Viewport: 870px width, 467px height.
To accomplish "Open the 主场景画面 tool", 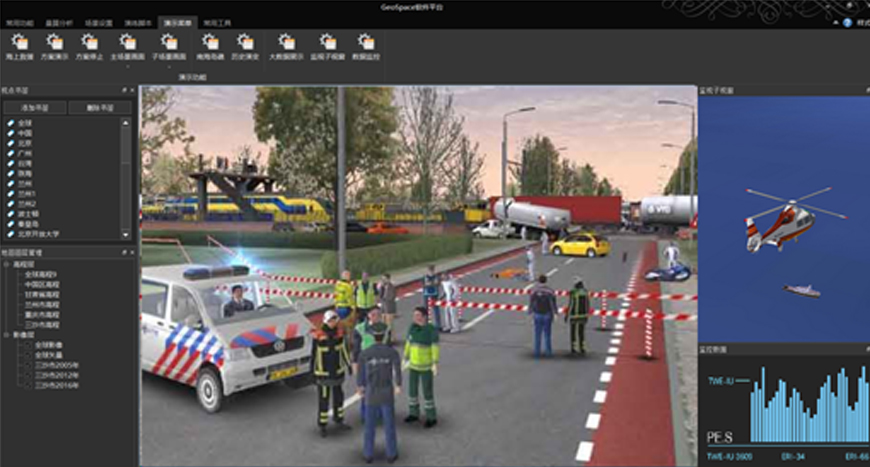I will (127, 46).
